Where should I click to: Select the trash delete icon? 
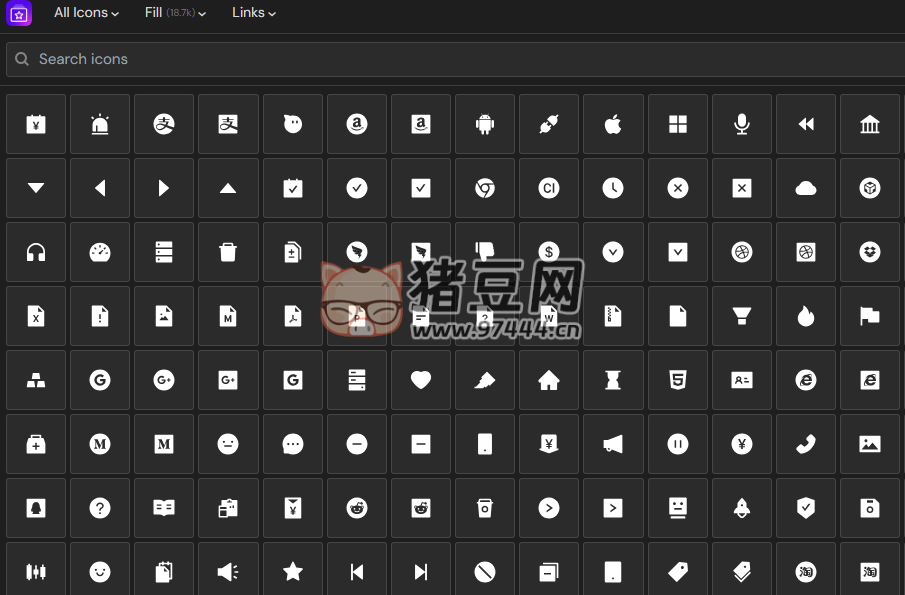pyautogui.click(x=228, y=252)
